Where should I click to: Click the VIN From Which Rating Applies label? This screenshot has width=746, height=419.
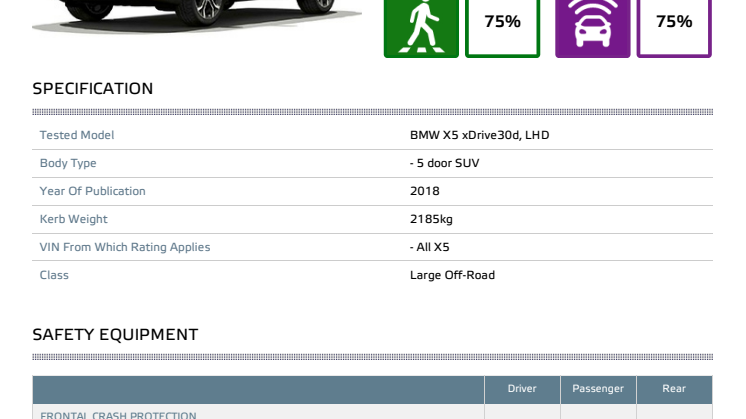125,247
